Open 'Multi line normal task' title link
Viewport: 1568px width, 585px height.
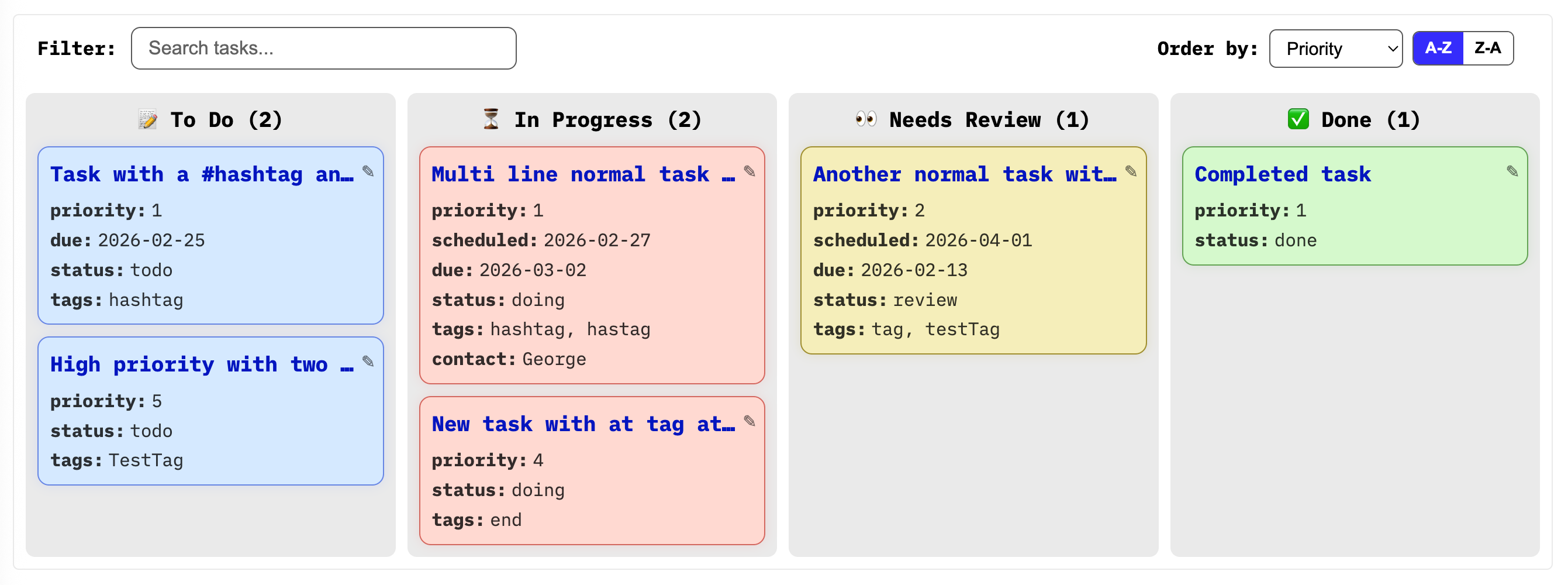(582, 175)
